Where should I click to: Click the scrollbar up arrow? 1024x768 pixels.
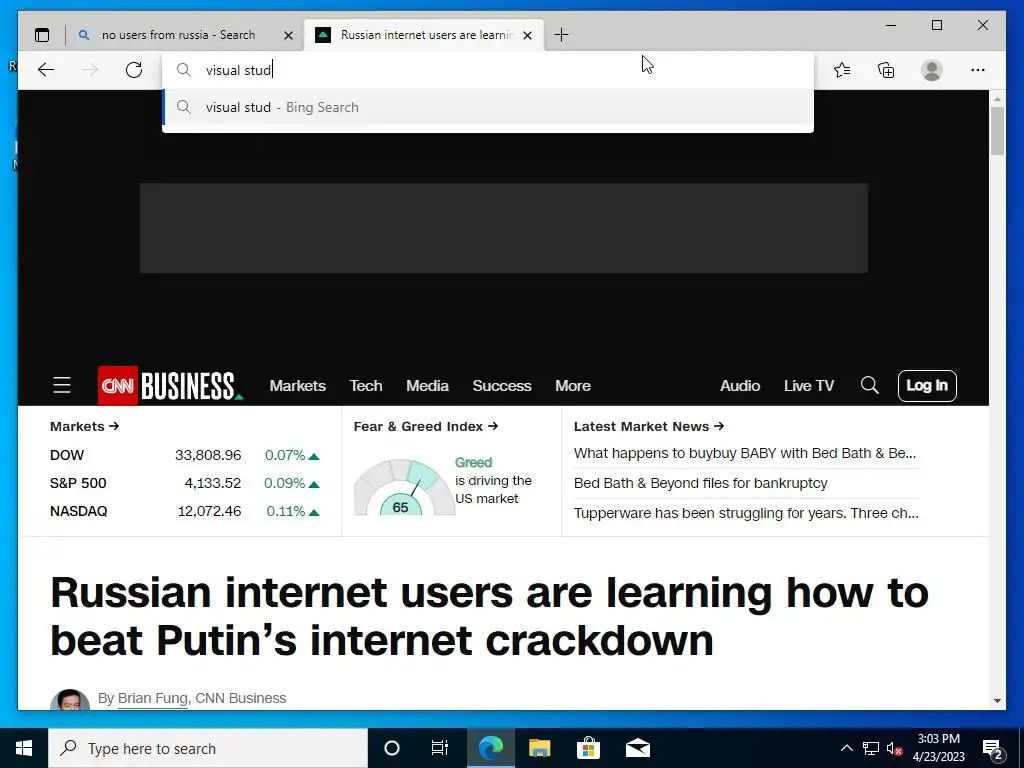tap(997, 99)
